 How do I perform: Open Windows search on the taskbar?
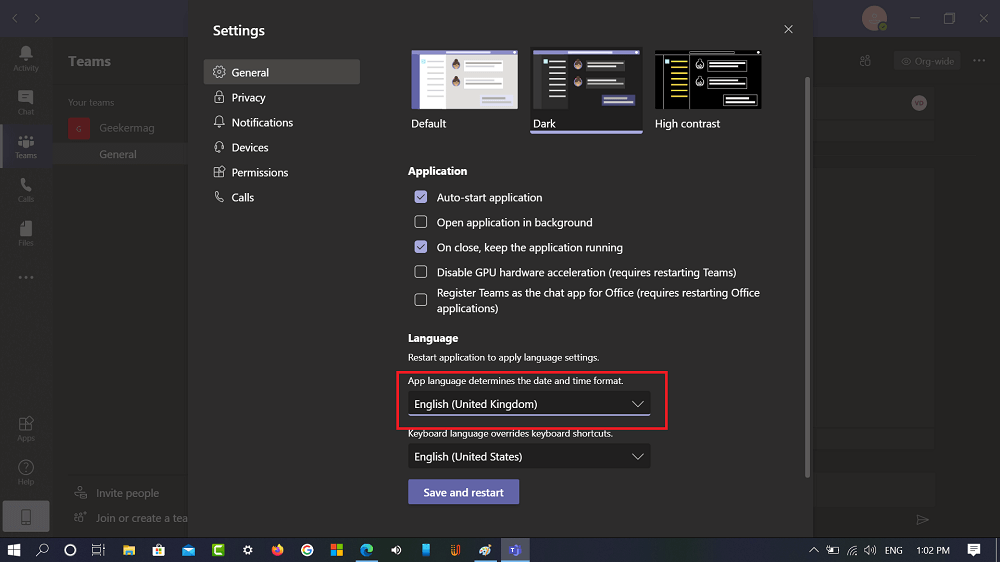(42, 550)
